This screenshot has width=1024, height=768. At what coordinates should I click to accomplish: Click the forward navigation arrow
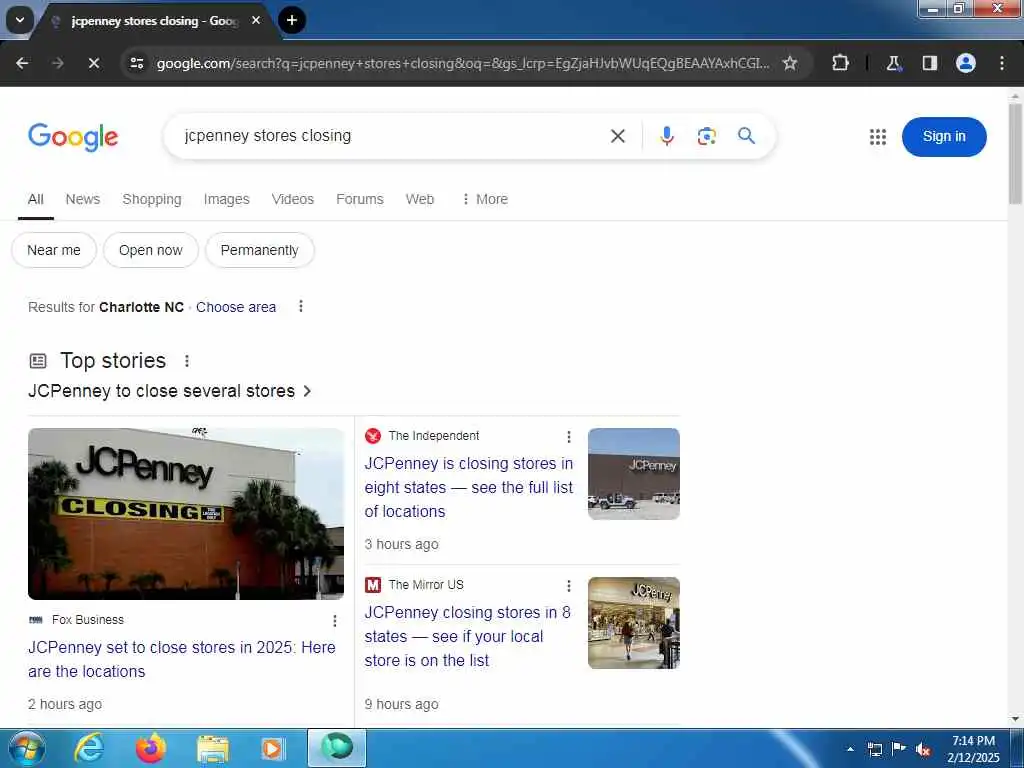(x=58, y=63)
